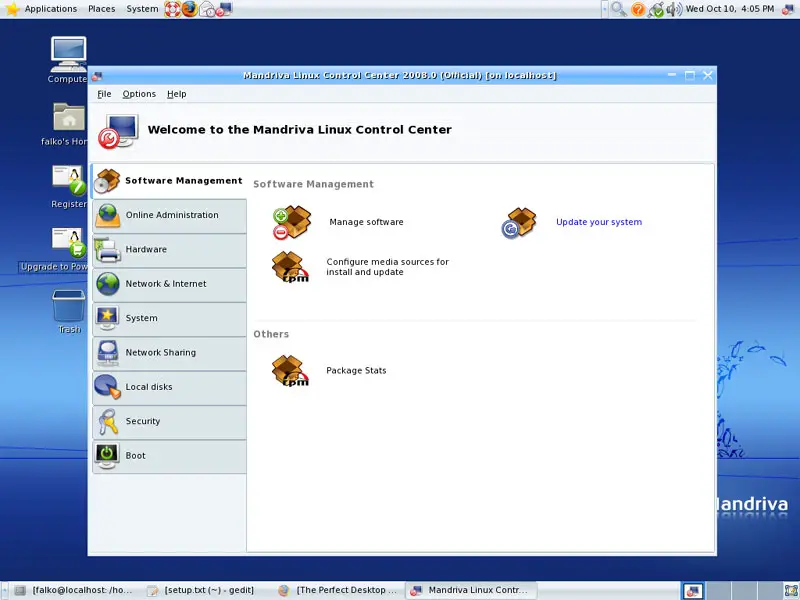Choose the Hardware printer icon in sidebar

[x=108, y=249]
